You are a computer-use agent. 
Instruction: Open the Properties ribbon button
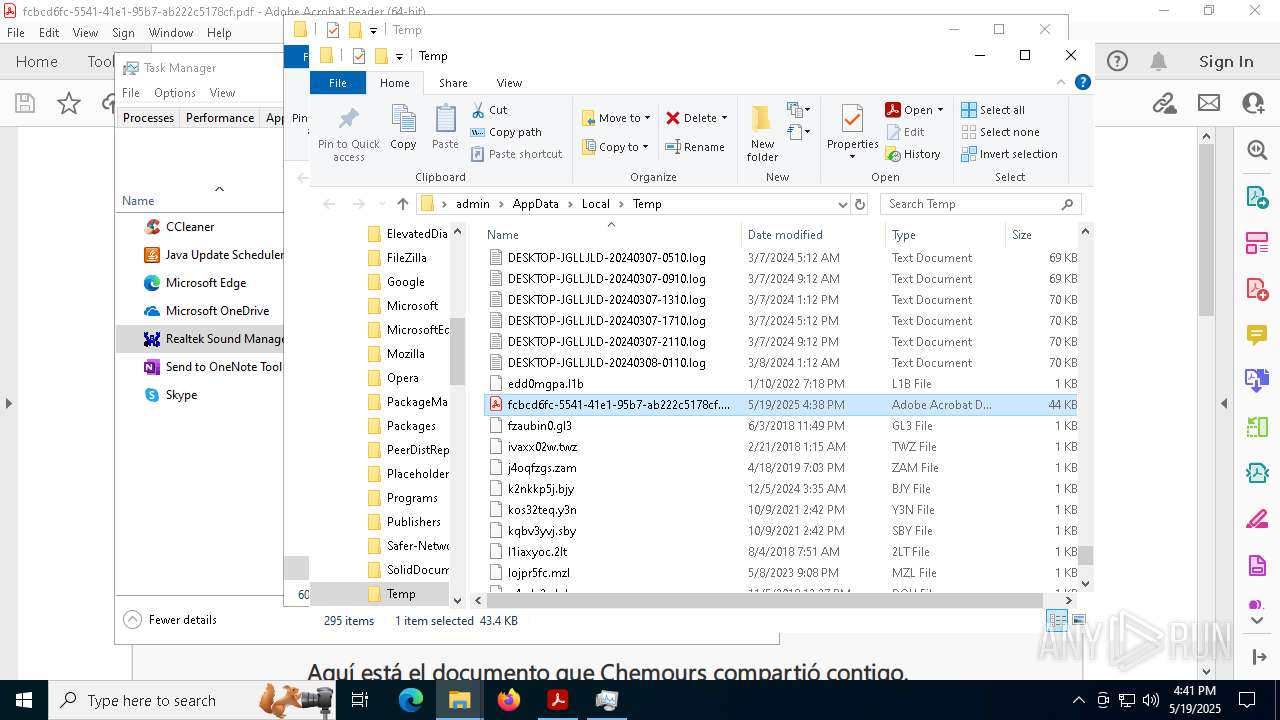[853, 132]
